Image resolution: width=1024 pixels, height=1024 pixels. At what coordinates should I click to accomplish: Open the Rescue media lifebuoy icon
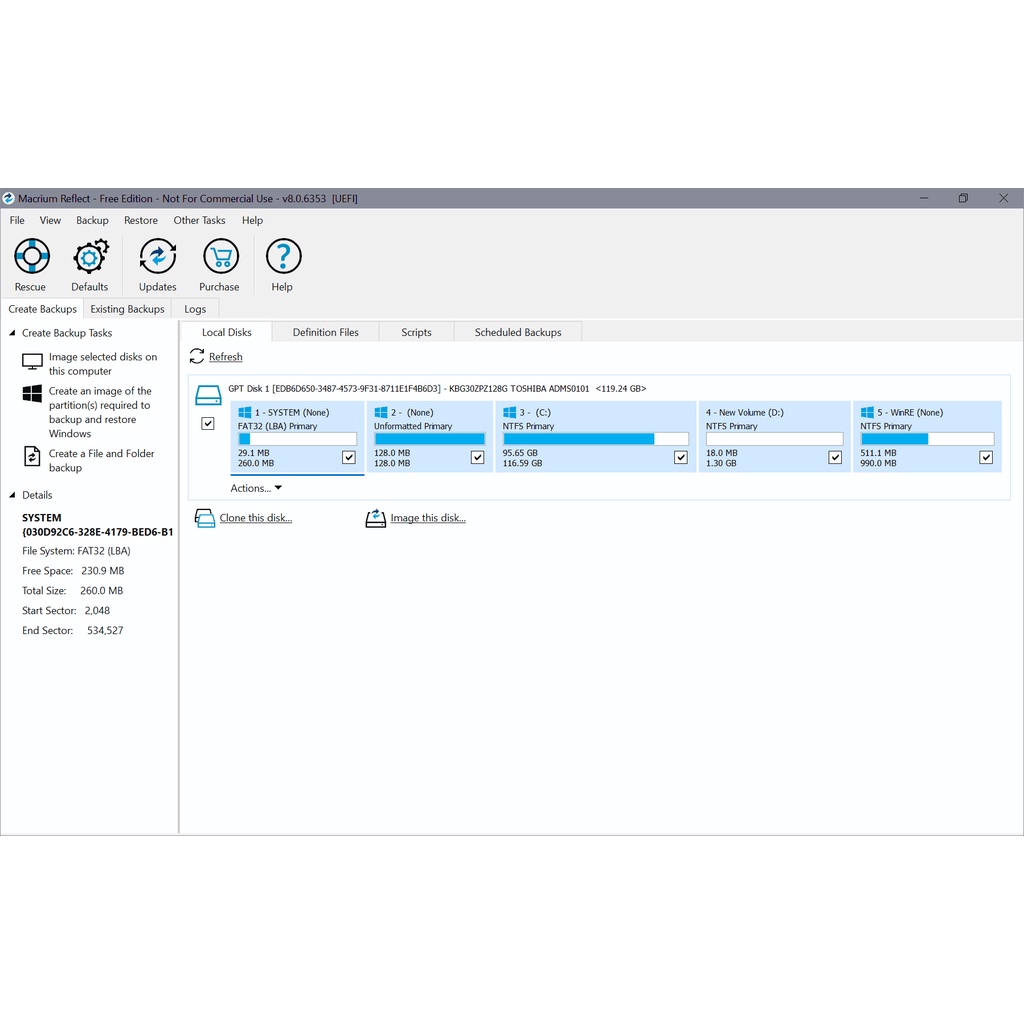pos(31,258)
